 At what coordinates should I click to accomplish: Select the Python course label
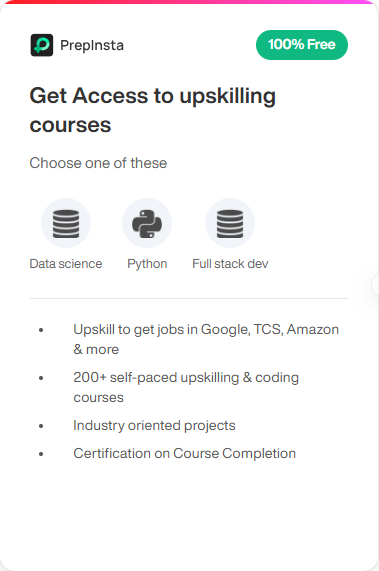(147, 264)
